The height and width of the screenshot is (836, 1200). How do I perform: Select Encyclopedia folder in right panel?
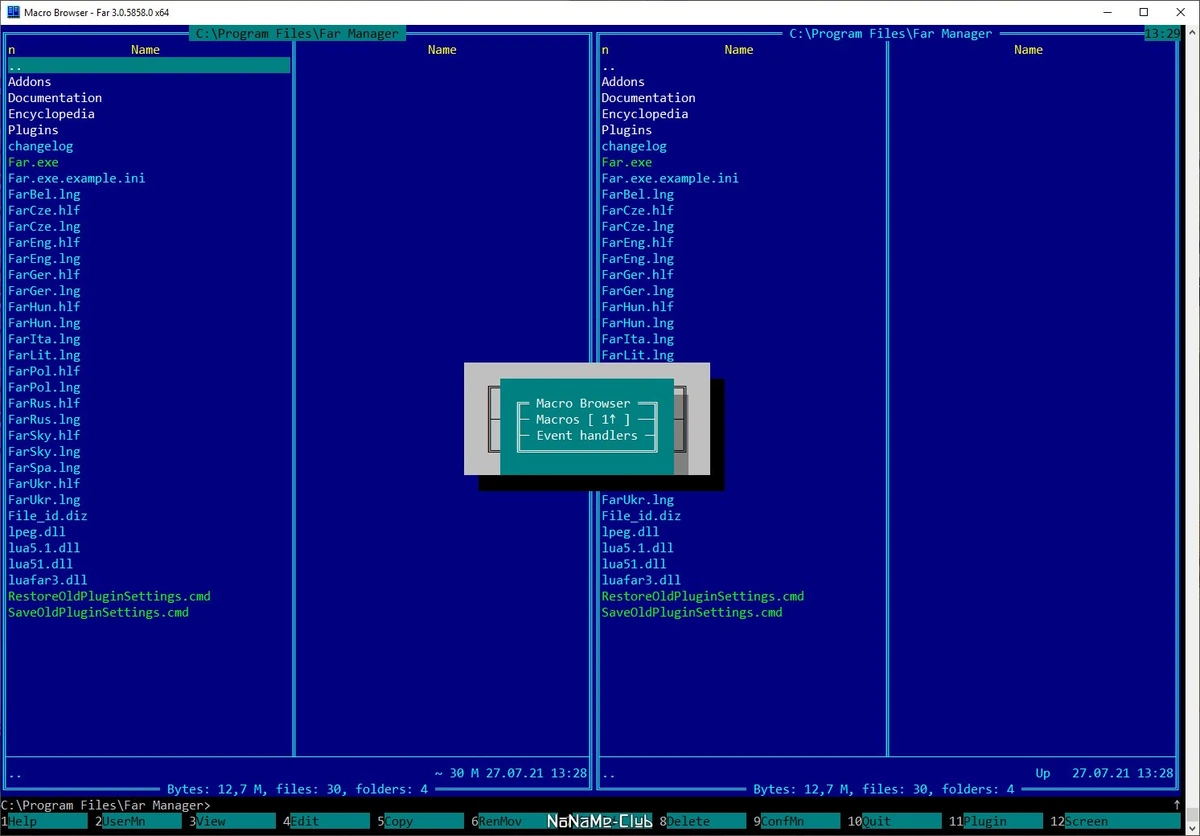645,114
